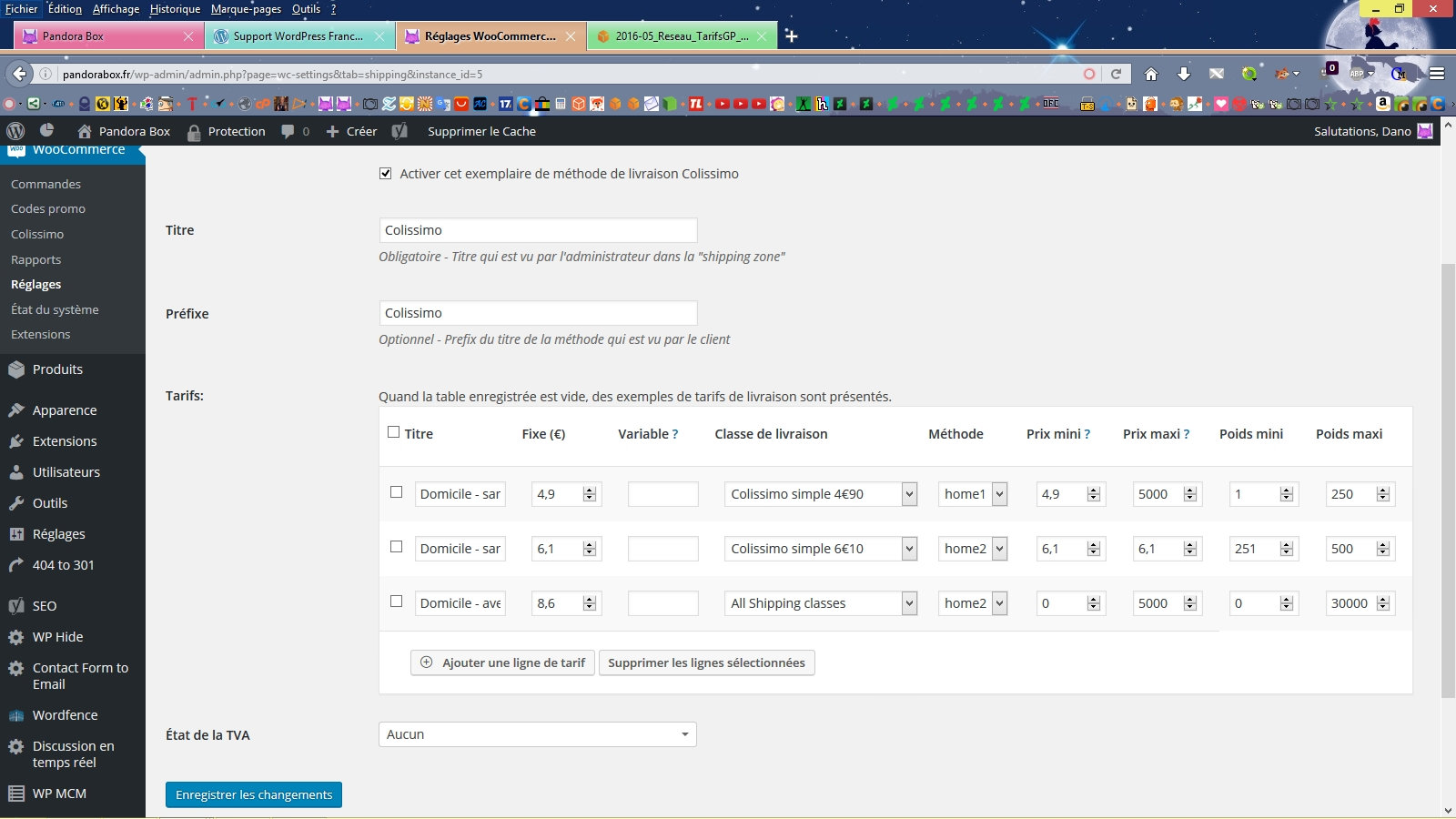The width and height of the screenshot is (1456, 819).
Task: Click the page vertical scrollbar
Action: pos(1448,481)
